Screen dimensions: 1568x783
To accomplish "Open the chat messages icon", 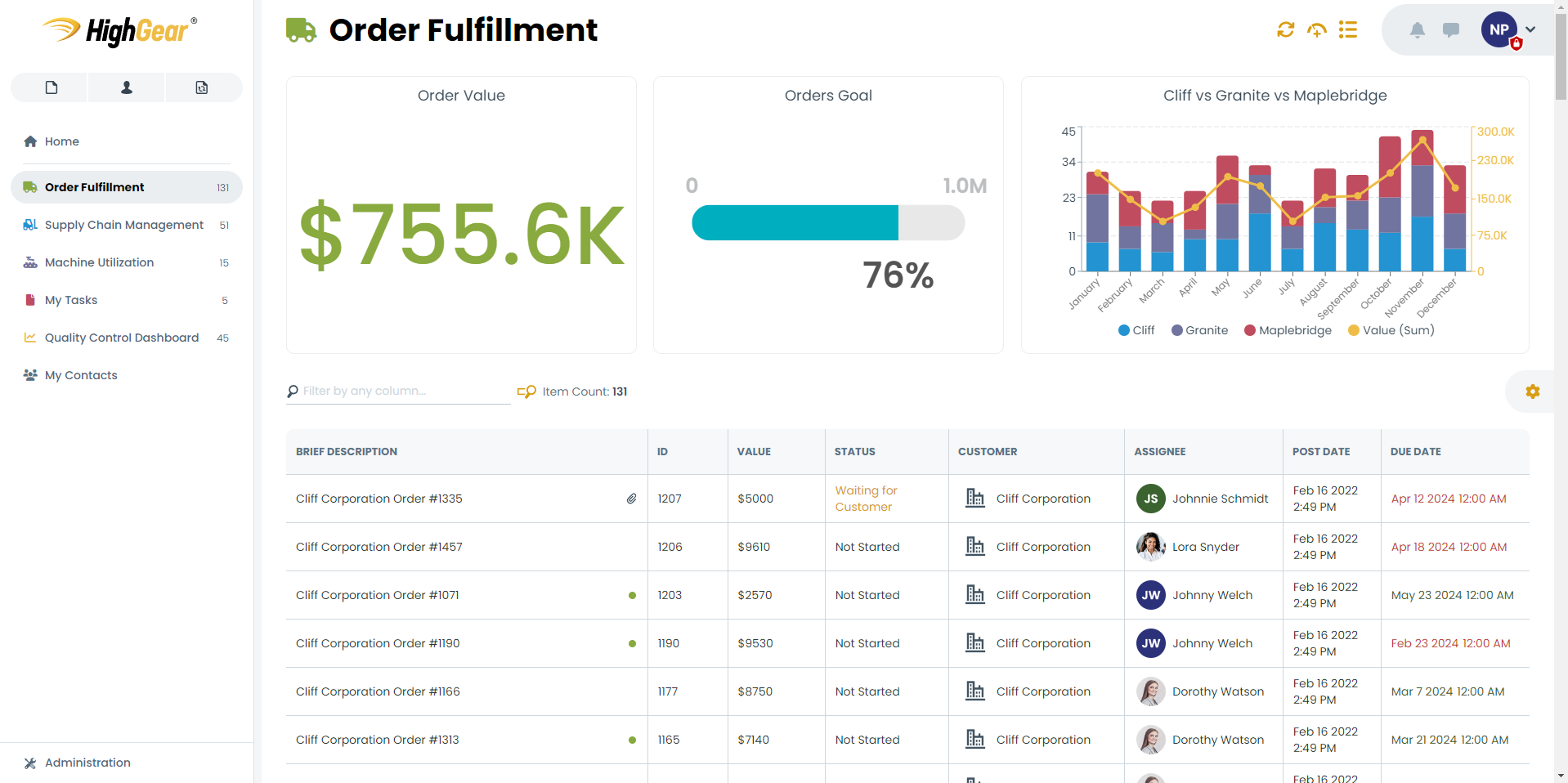I will point(1451,30).
